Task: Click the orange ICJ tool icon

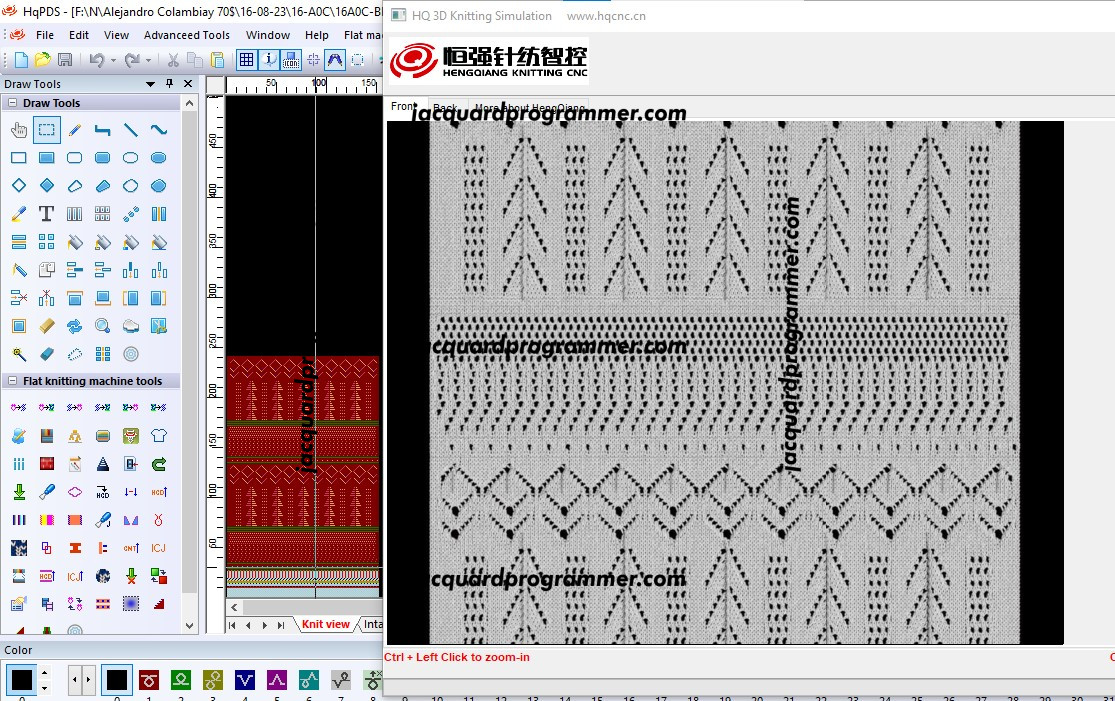Action: (159, 548)
